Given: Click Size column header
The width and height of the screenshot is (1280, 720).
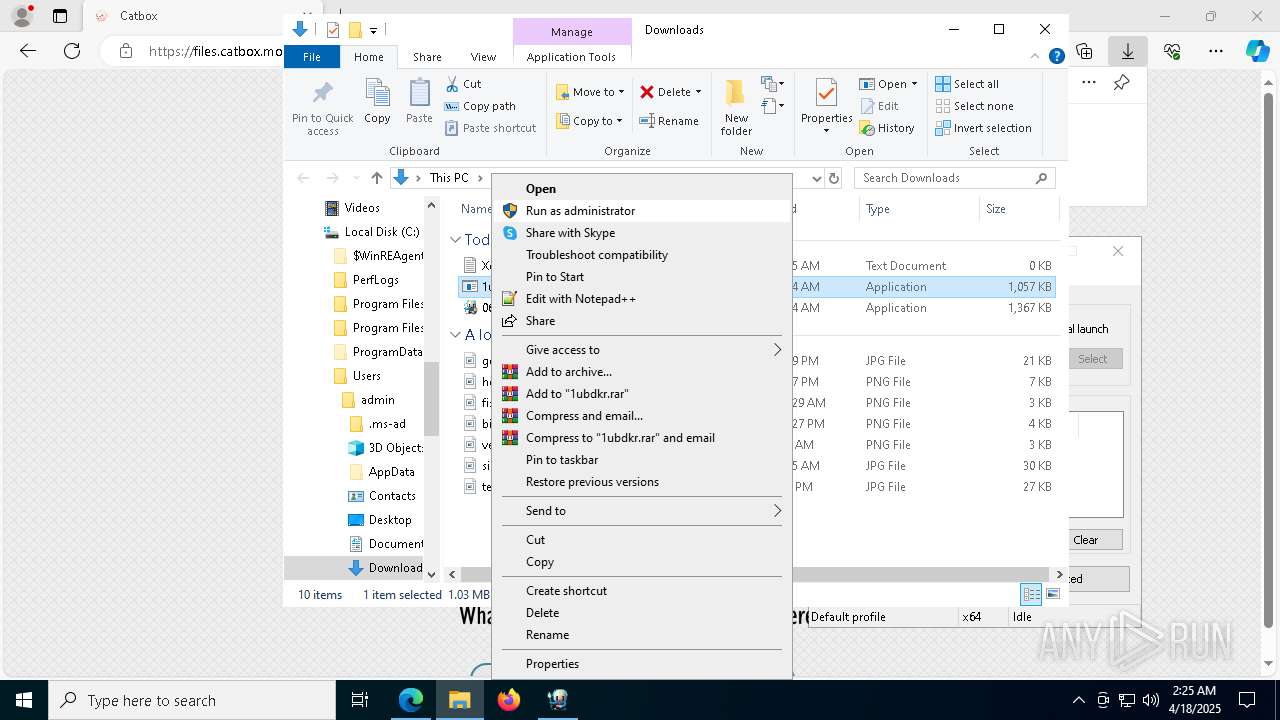Looking at the screenshot, I should pos(1018,209).
